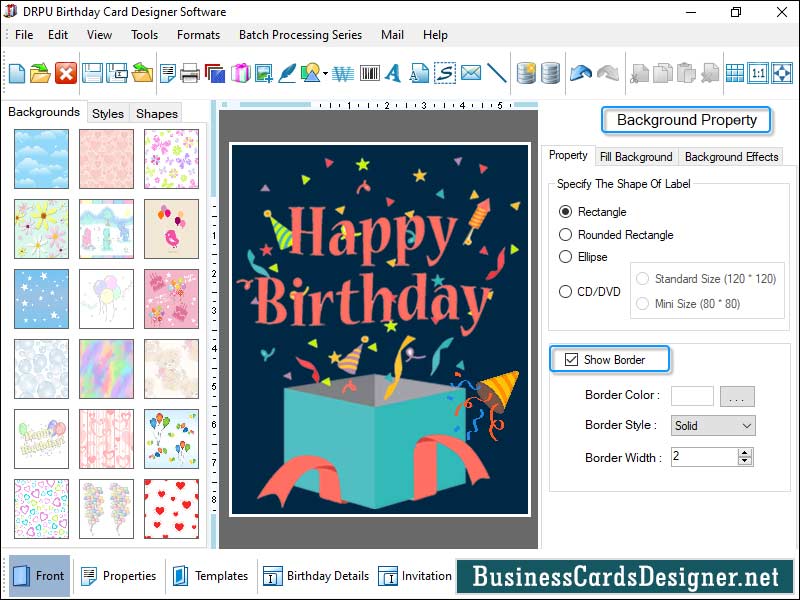Select the Text tool marked with A

point(395,72)
